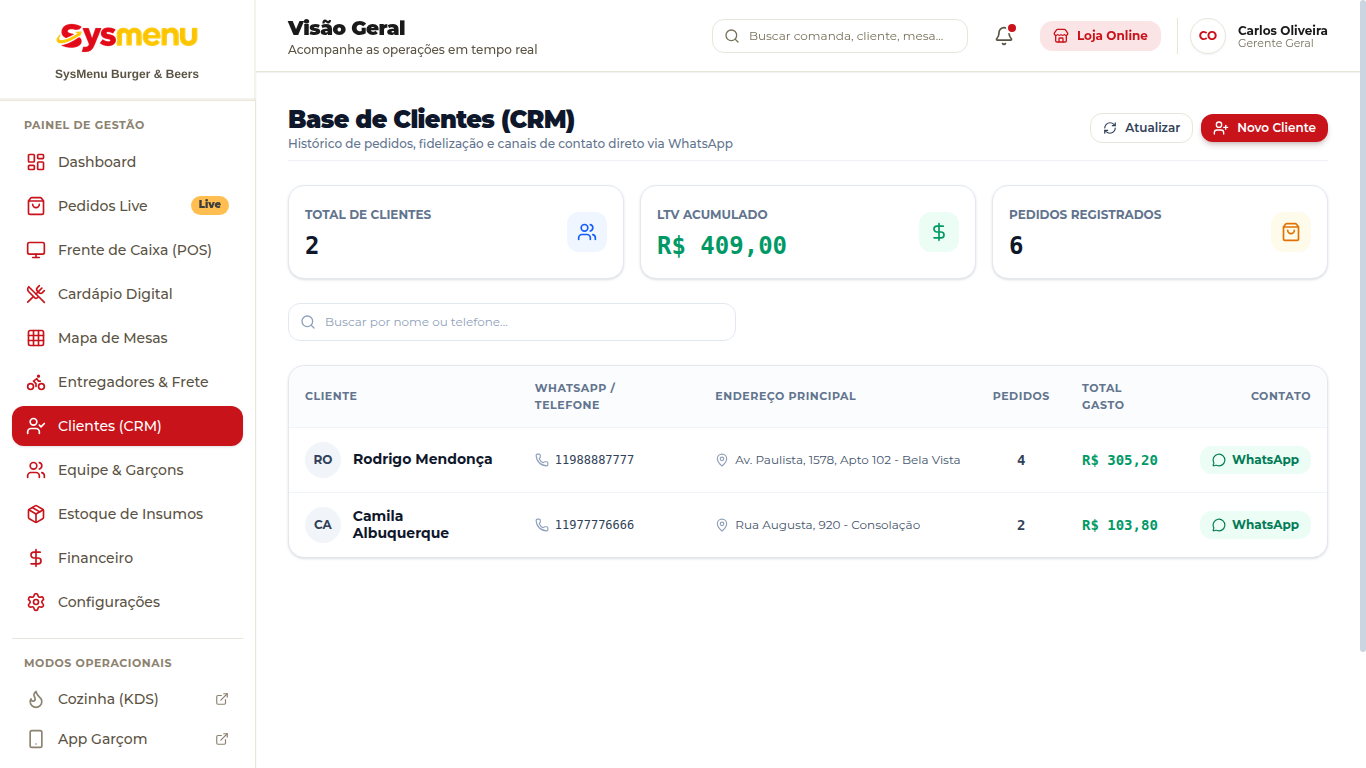This screenshot has height=768, width=1366.
Task: Contact Camila Albuquerque via WhatsApp button
Action: click(1255, 525)
